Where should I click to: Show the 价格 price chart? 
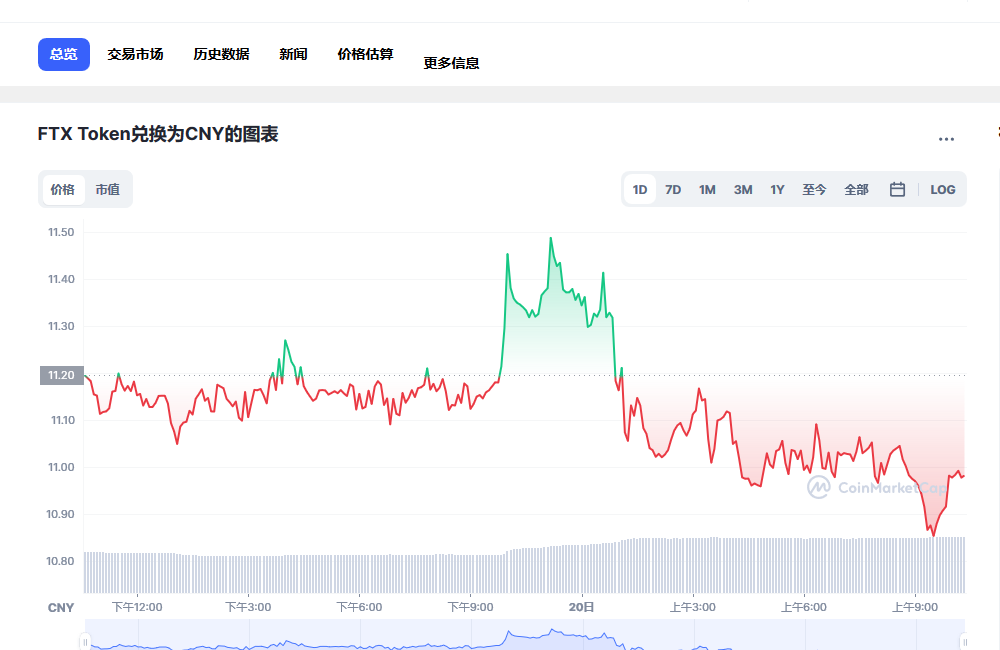click(62, 189)
